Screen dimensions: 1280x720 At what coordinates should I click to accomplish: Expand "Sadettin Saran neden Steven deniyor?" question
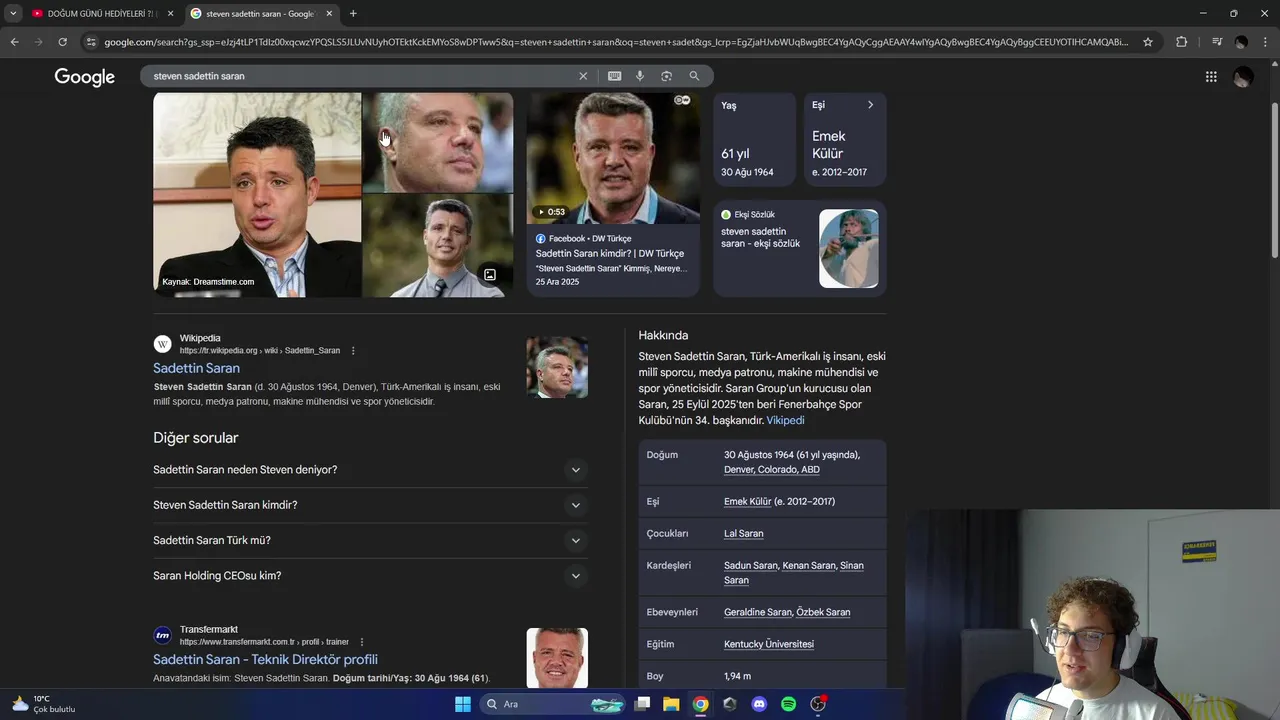[370, 470]
